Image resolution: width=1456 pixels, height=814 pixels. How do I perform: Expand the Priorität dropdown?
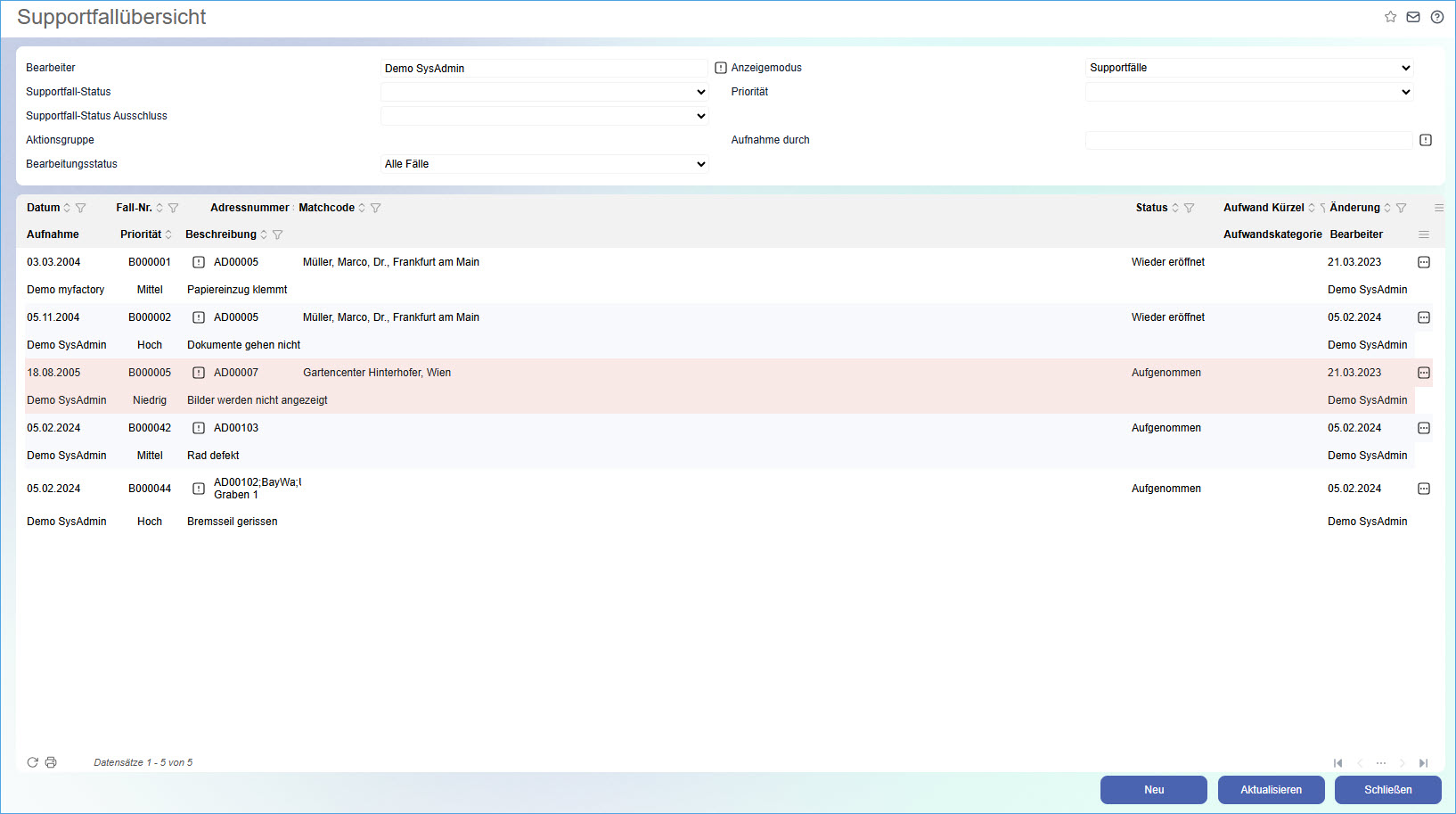click(x=1248, y=92)
